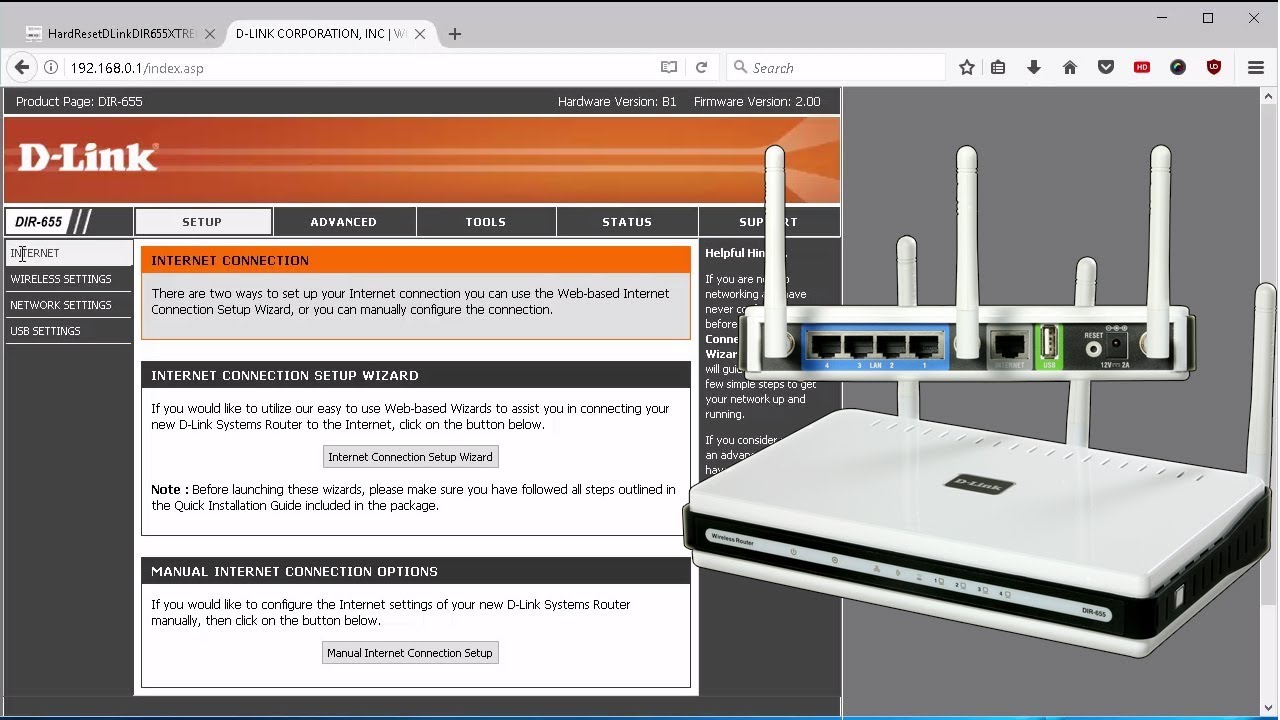This screenshot has height=720, width=1280.
Task: Click the D-Link logo banner
Action: coord(422,160)
